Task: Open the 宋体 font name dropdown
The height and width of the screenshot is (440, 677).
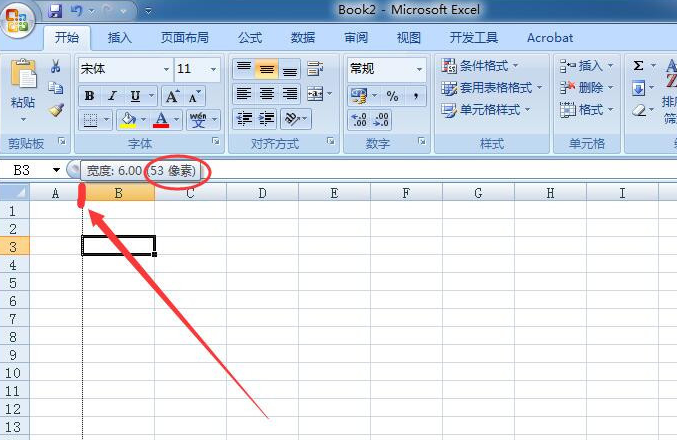Action: 166,69
